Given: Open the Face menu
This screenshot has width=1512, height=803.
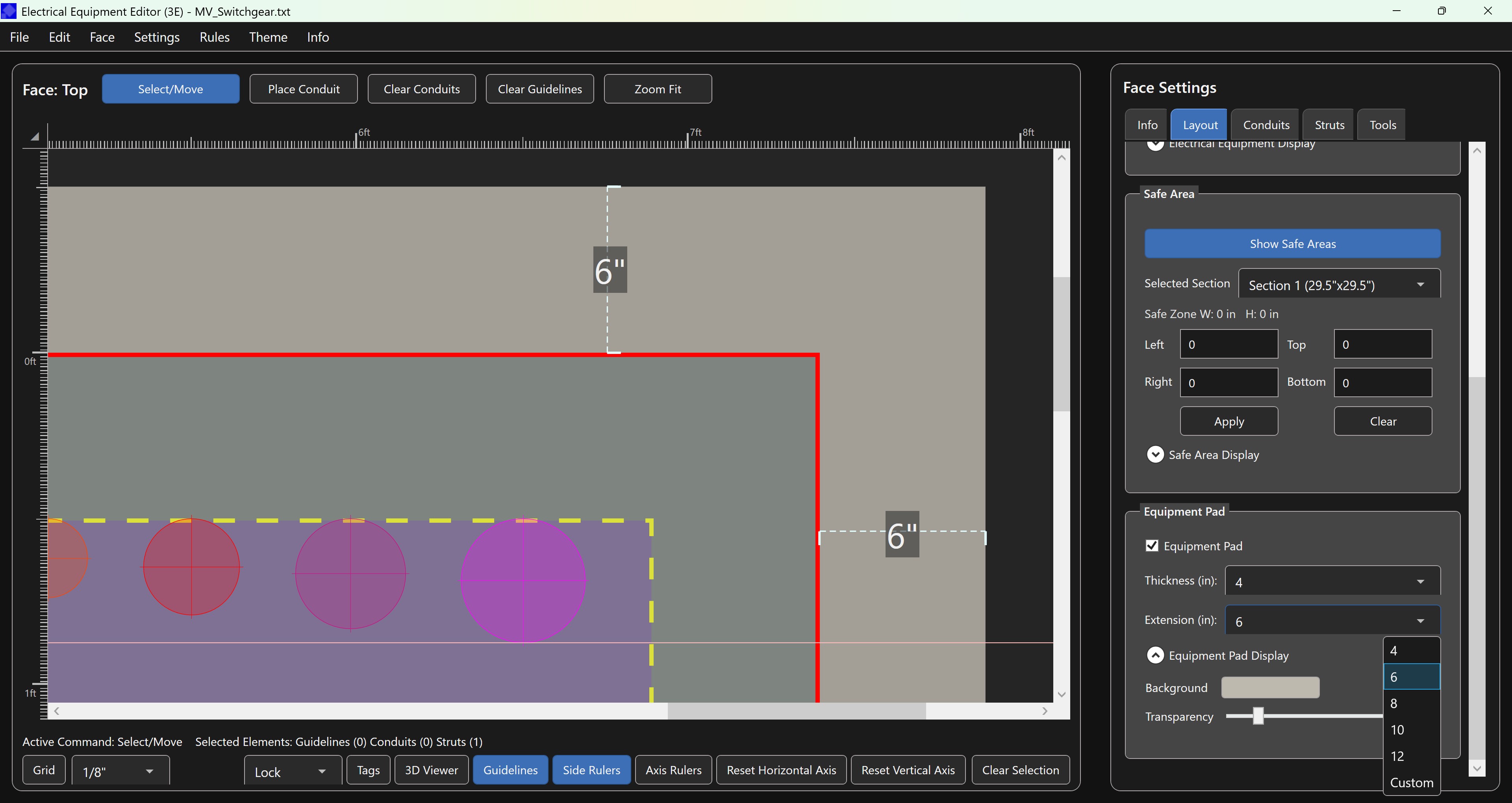Looking at the screenshot, I should [102, 36].
